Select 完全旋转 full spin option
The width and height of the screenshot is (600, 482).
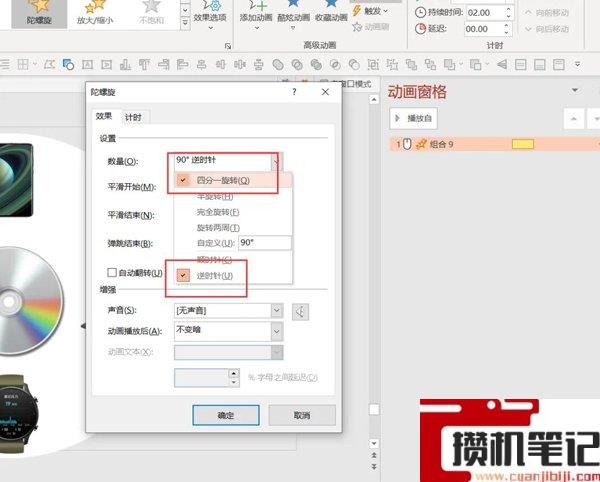(233, 212)
